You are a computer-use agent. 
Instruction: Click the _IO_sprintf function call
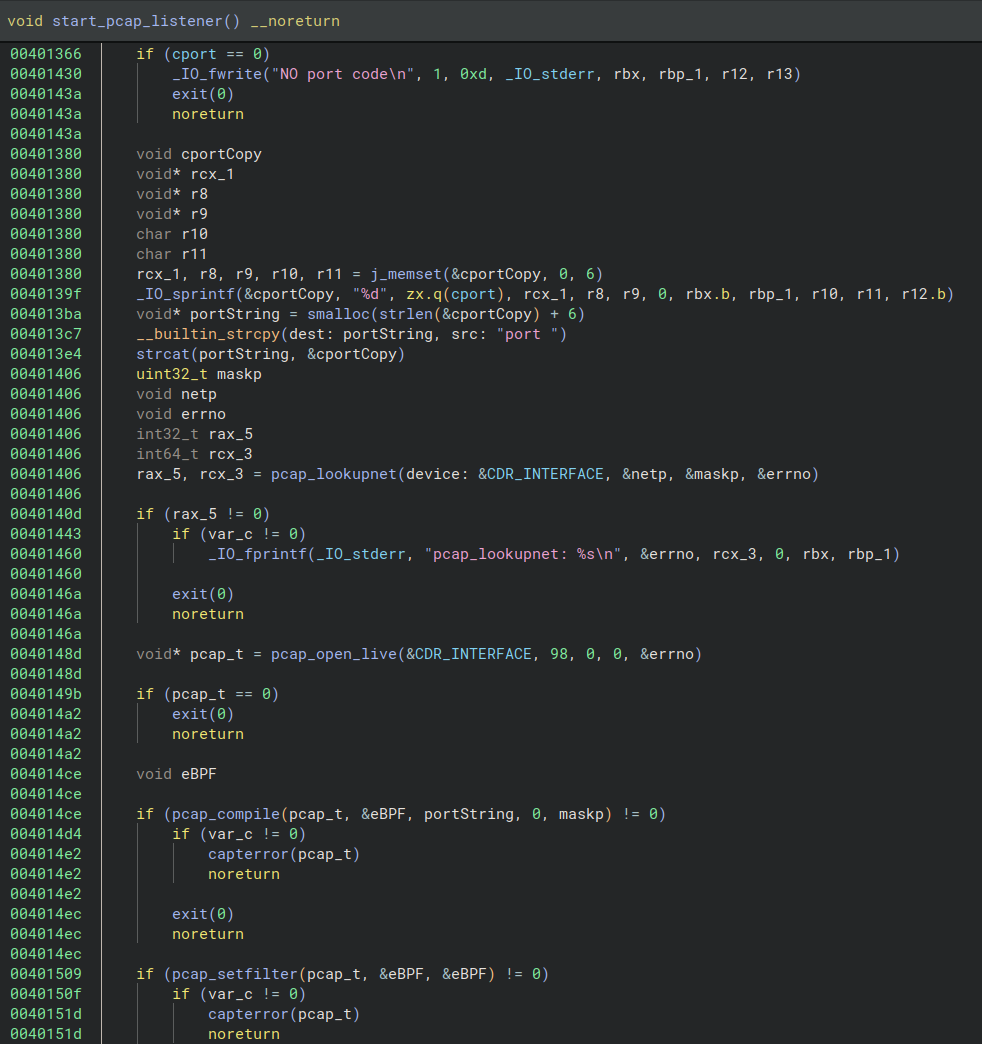tap(186, 294)
